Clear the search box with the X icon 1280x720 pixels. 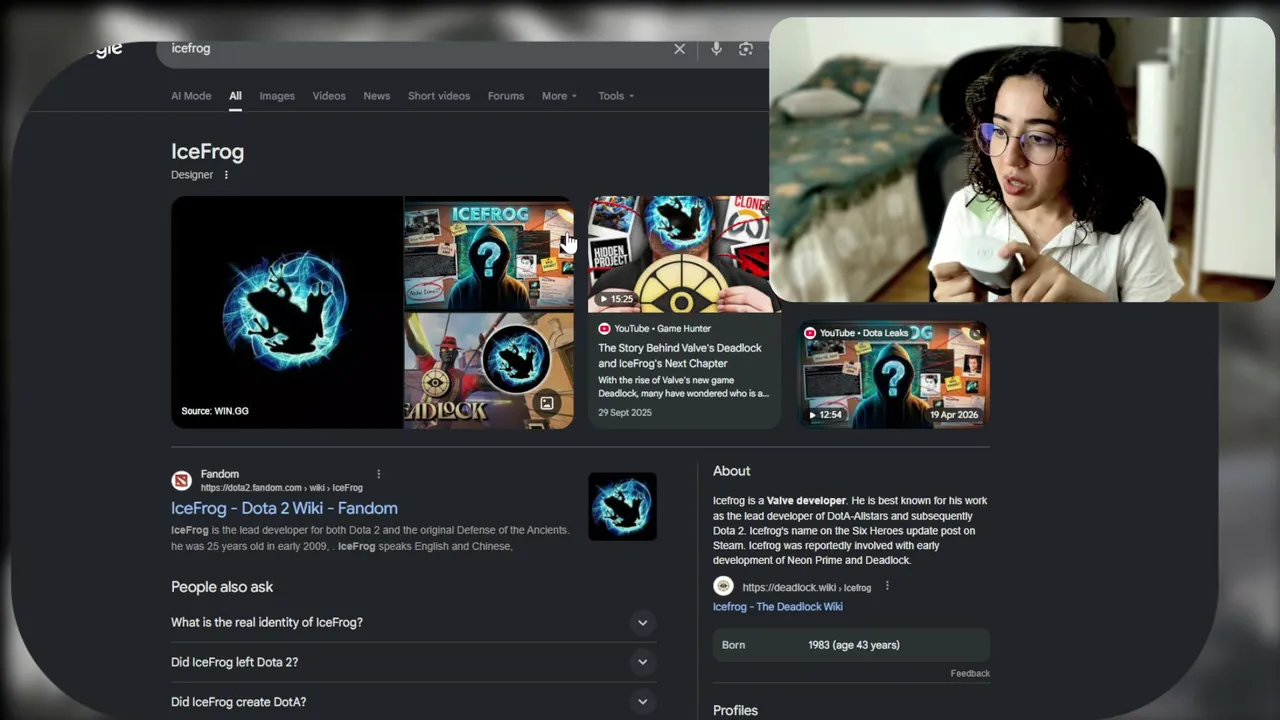[679, 49]
